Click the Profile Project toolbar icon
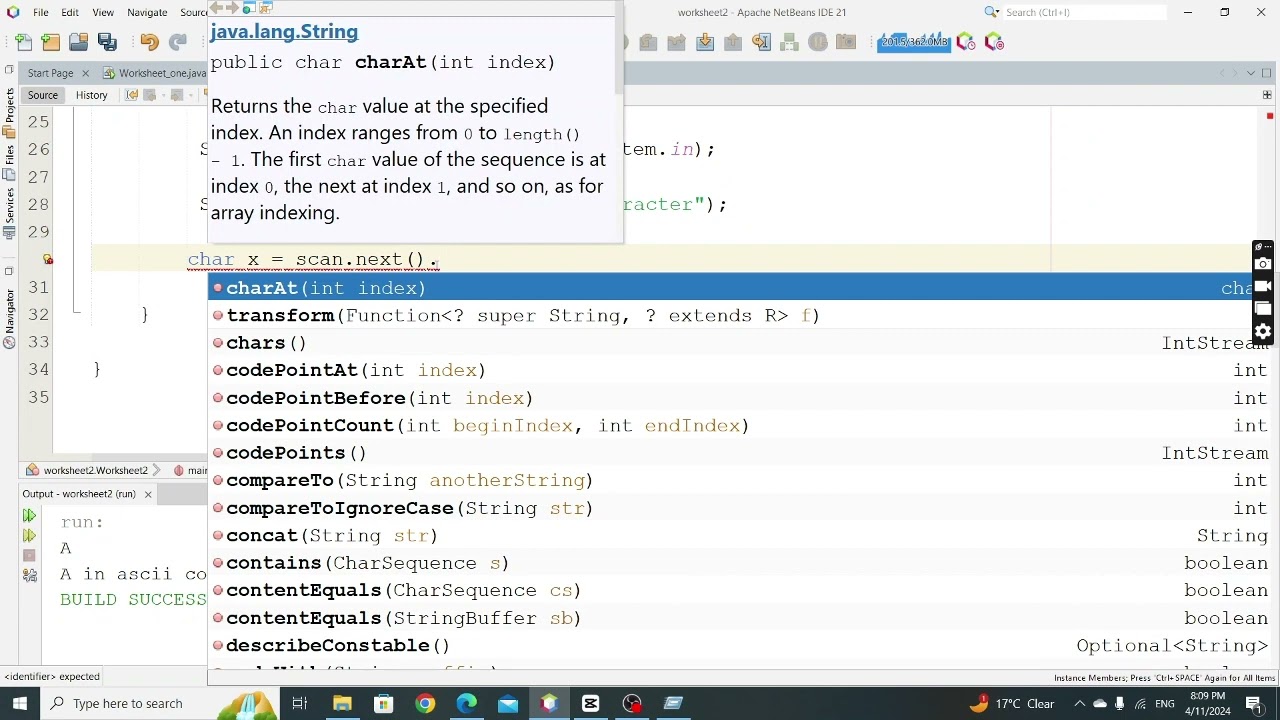 coord(965,42)
